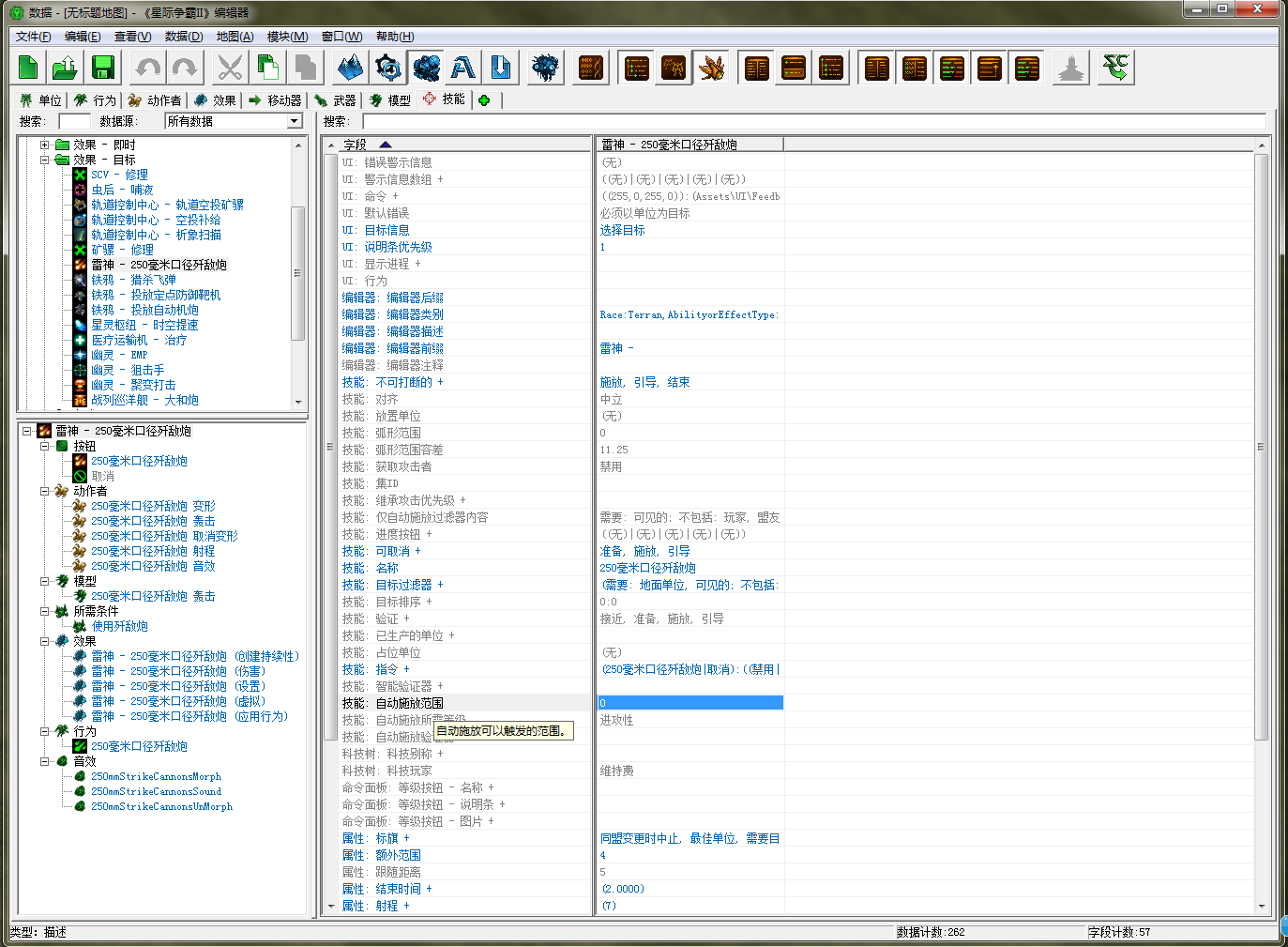
Task: Collapse the 按钮 node in lower tree
Action: (x=44, y=446)
